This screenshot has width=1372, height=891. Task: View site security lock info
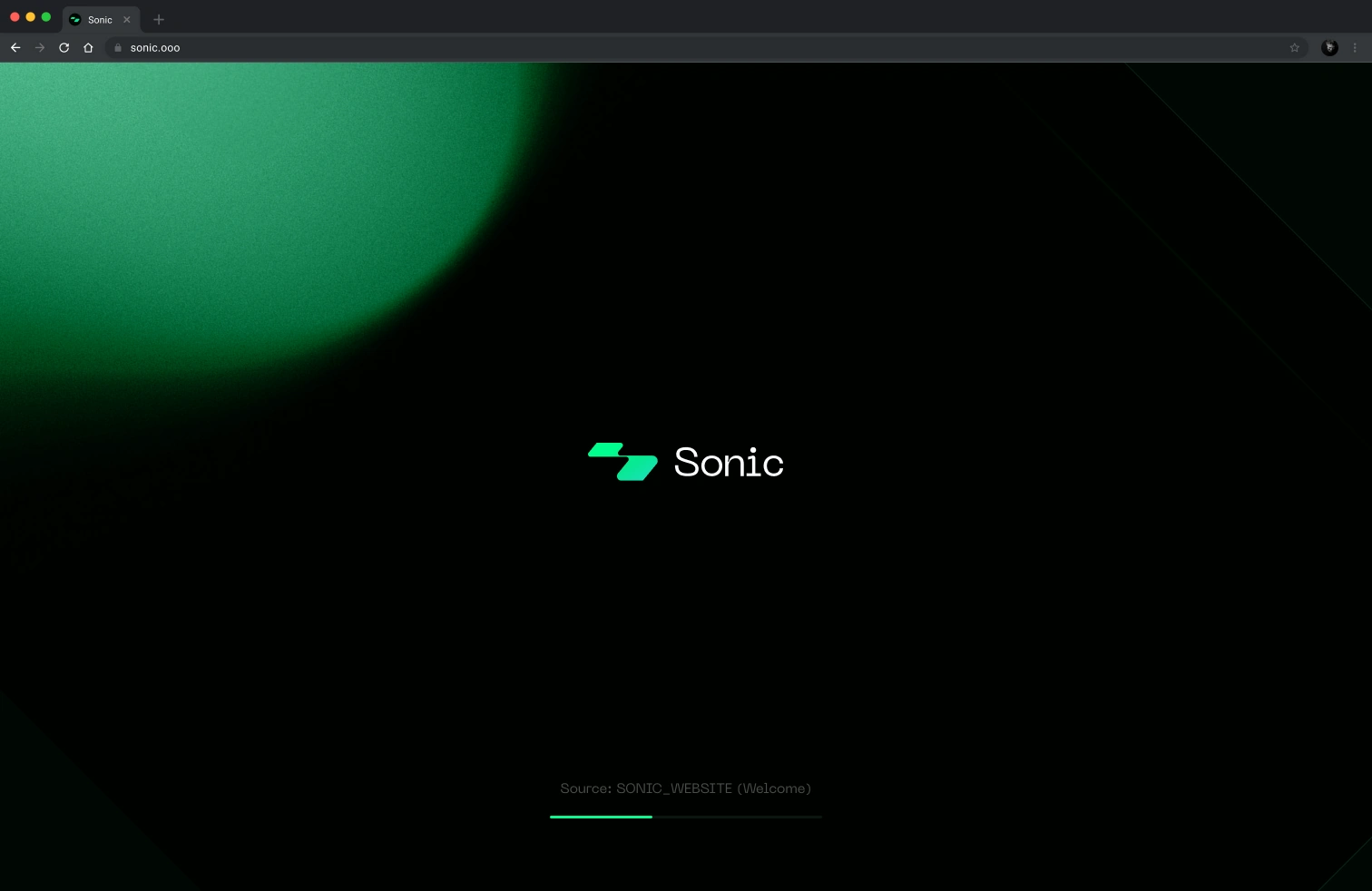coord(118,48)
